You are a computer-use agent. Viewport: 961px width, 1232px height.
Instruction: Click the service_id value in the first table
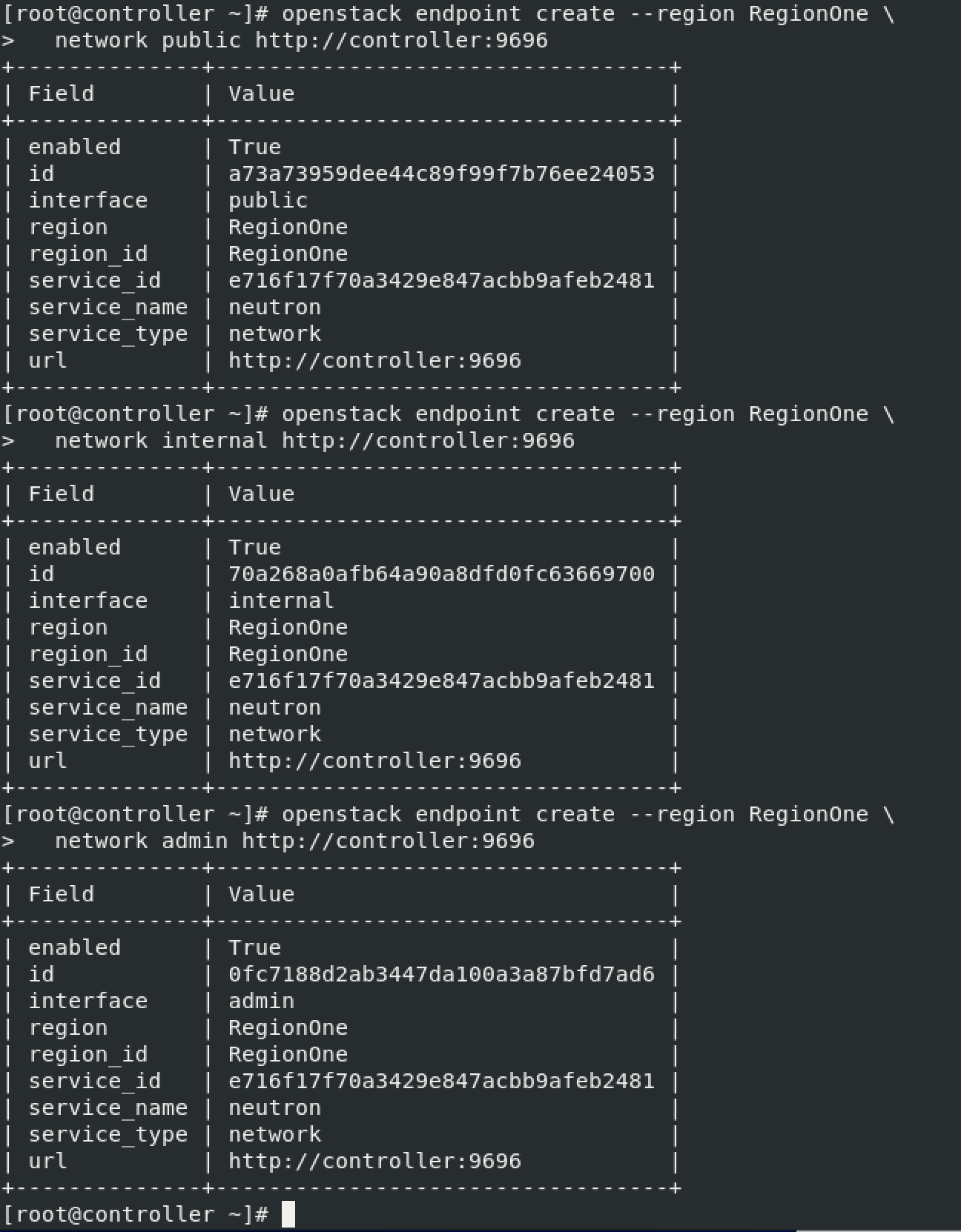point(441,280)
